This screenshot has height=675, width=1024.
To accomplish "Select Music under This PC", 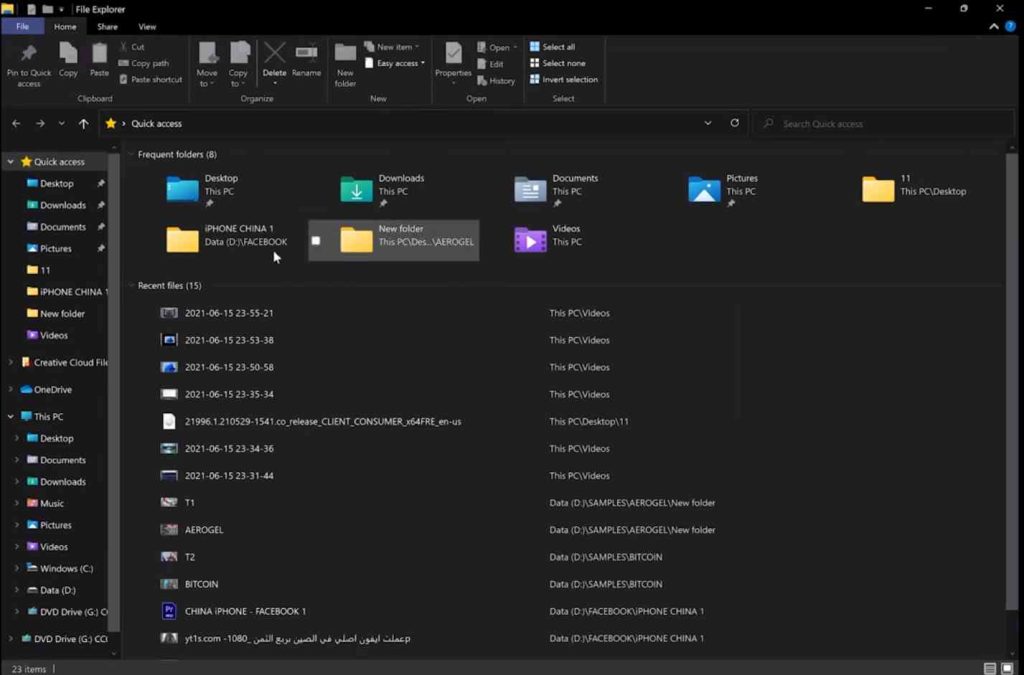I will coord(45,503).
